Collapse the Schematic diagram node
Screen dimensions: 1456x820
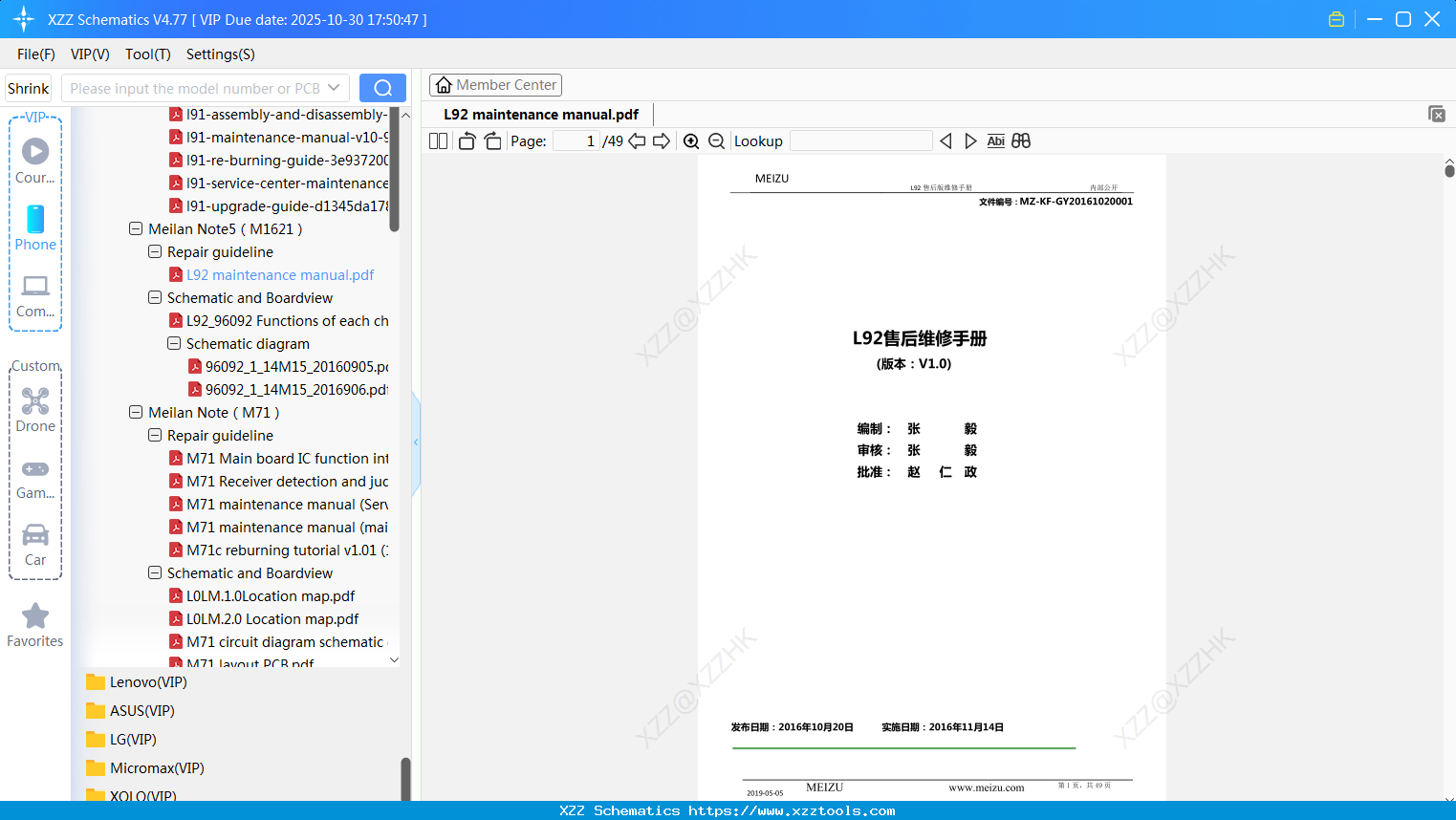click(174, 343)
